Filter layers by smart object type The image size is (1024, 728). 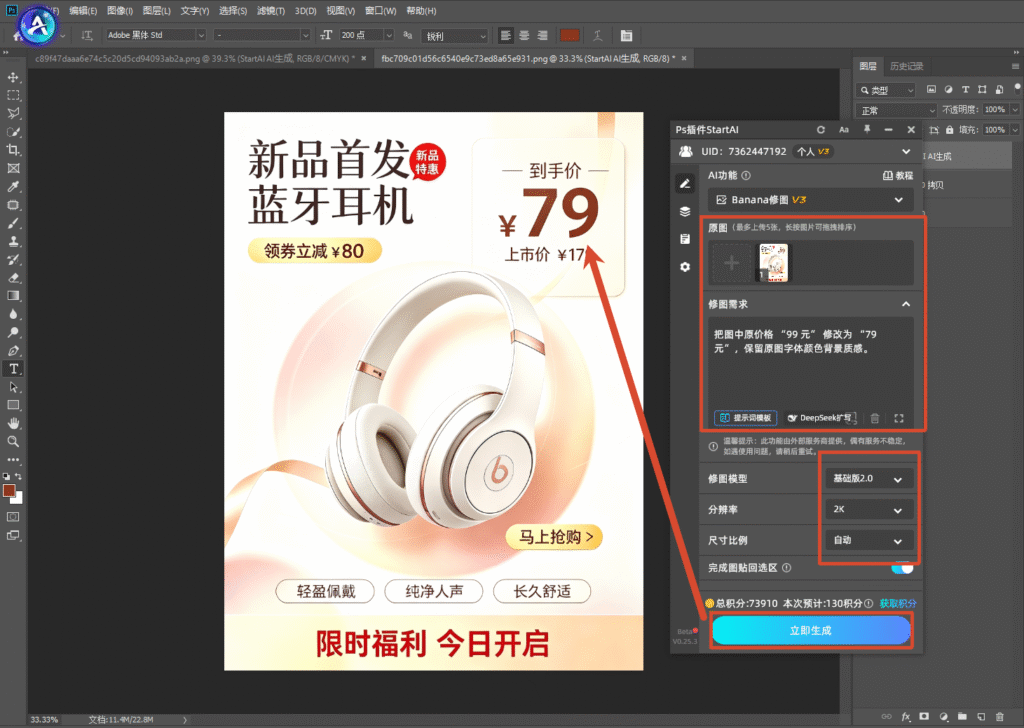(x=999, y=89)
